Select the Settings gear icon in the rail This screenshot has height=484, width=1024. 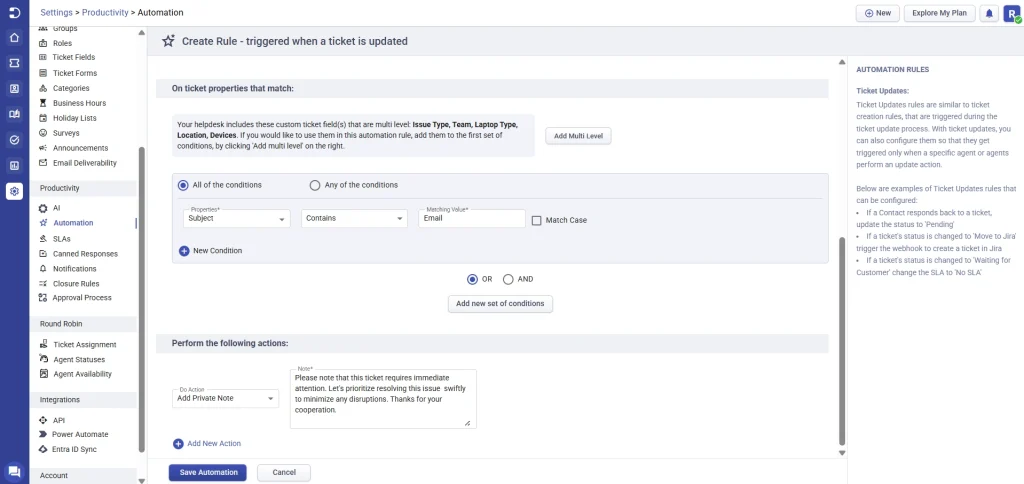[14, 191]
